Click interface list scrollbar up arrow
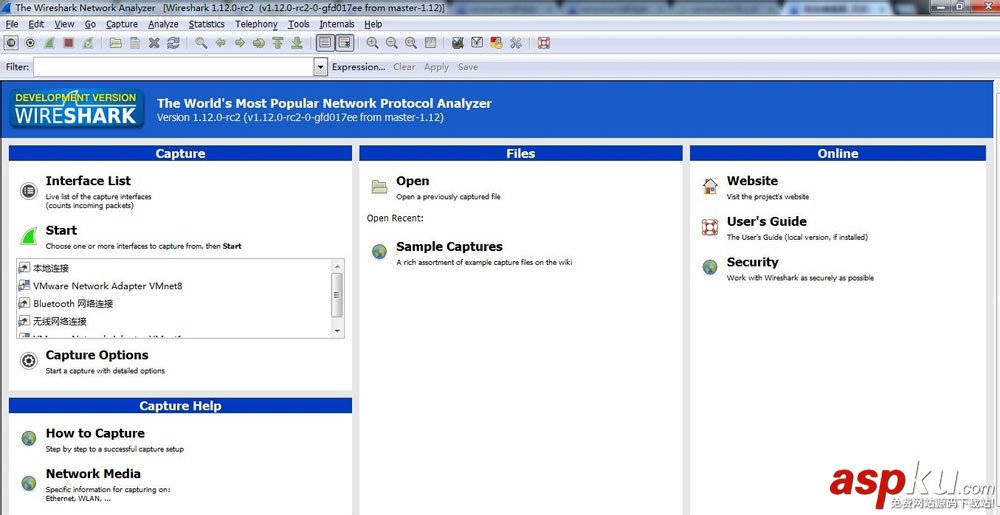The image size is (1000, 515). pyautogui.click(x=337, y=265)
